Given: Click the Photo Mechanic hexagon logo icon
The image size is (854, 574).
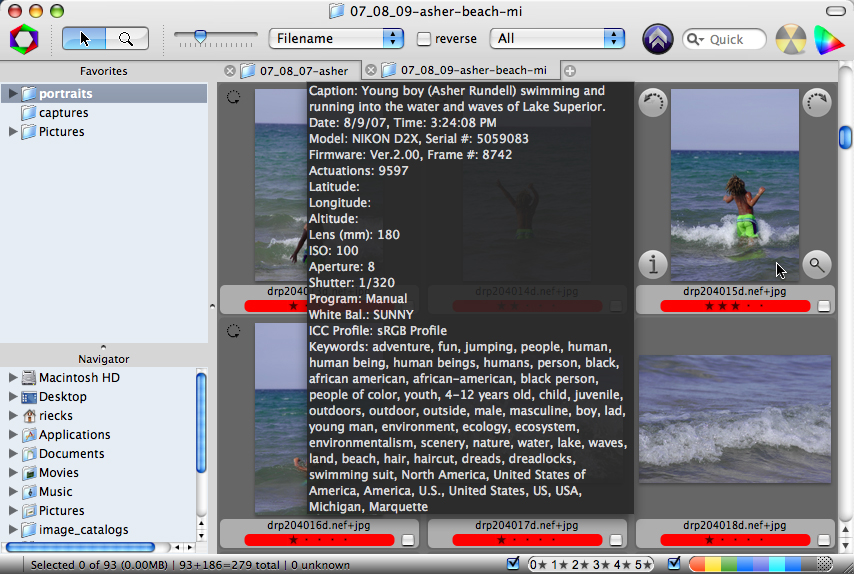Looking at the screenshot, I should (24, 39).
